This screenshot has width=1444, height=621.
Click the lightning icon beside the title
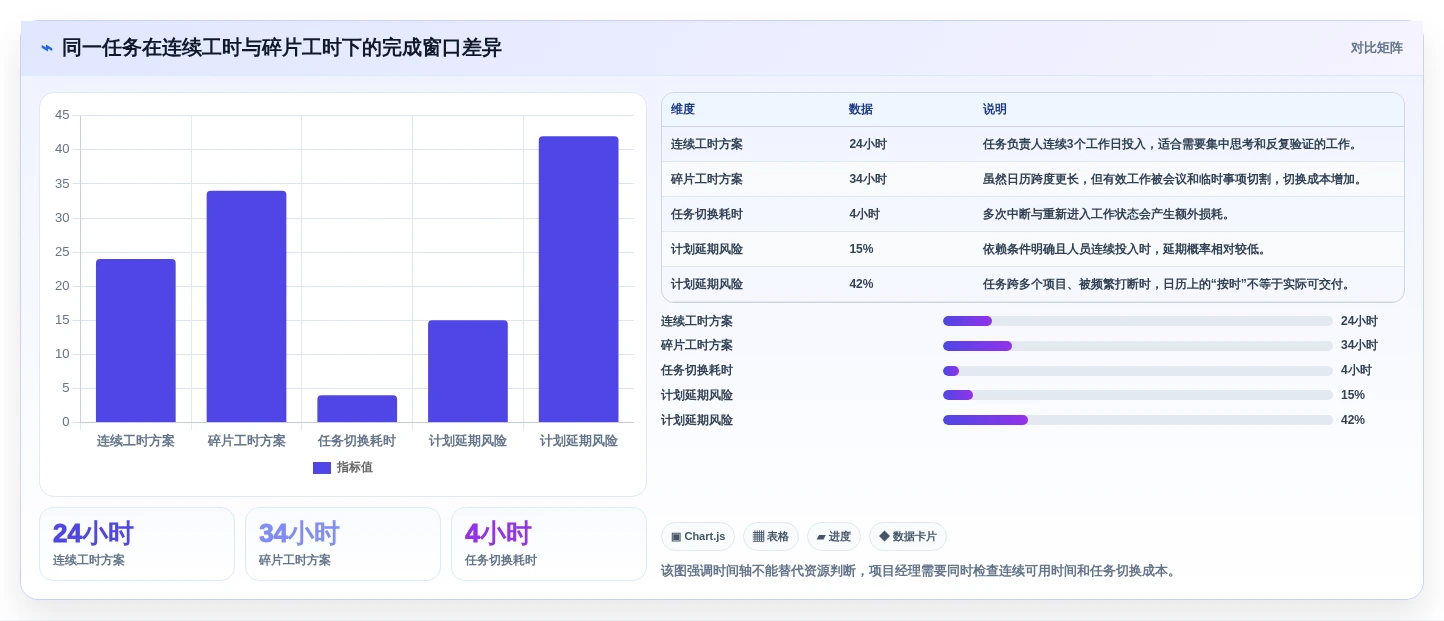pyautogui.click(x=47, y=48)
